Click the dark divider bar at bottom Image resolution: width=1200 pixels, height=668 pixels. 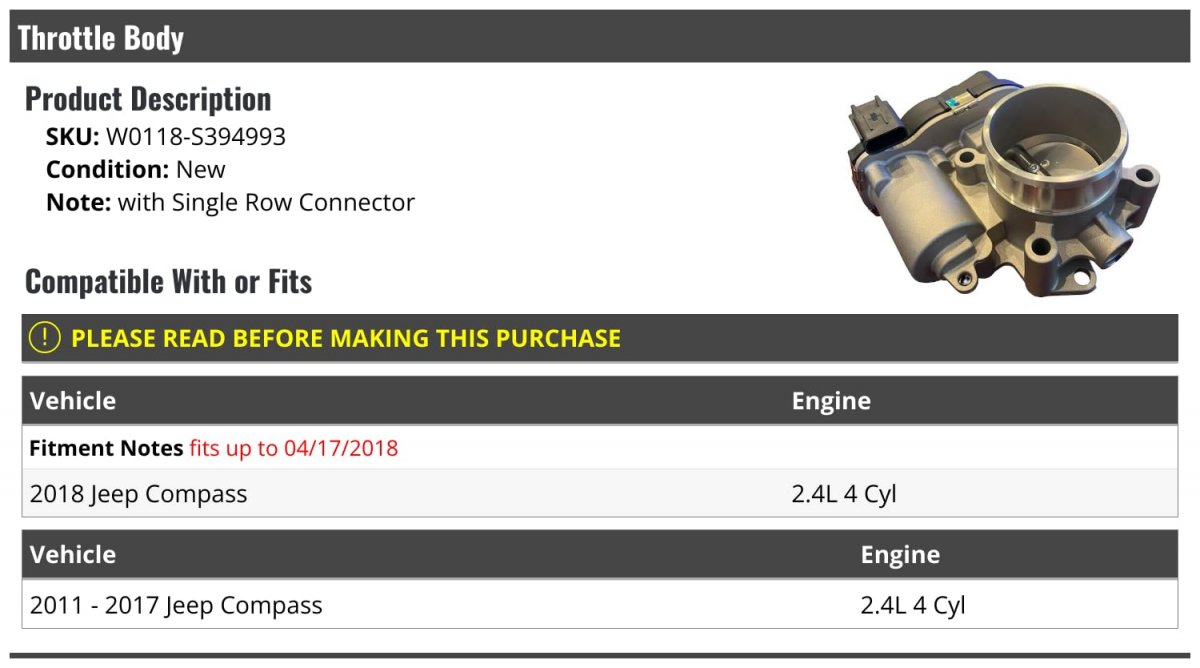tap(600, 656)
